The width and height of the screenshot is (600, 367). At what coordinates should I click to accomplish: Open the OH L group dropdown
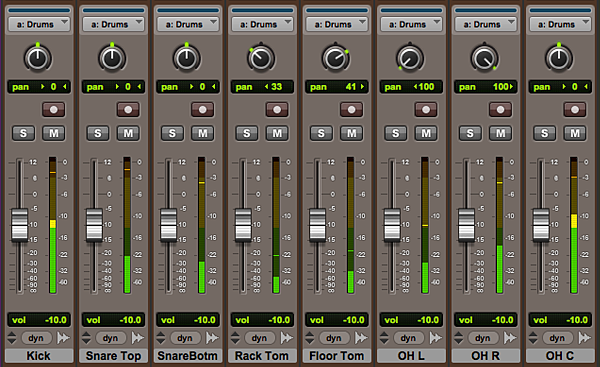coord(411,24)
